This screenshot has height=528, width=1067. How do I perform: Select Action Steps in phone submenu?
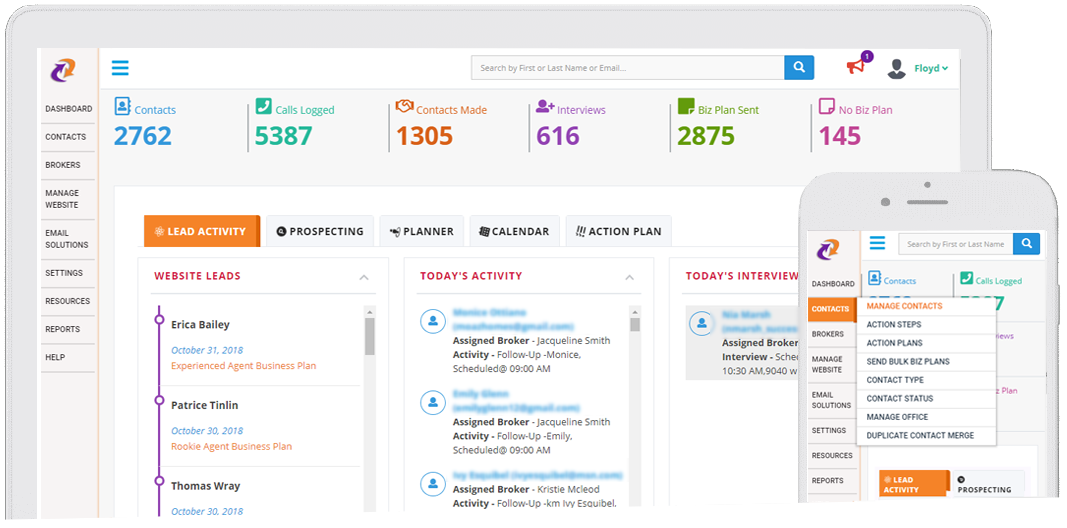[926, 325]
